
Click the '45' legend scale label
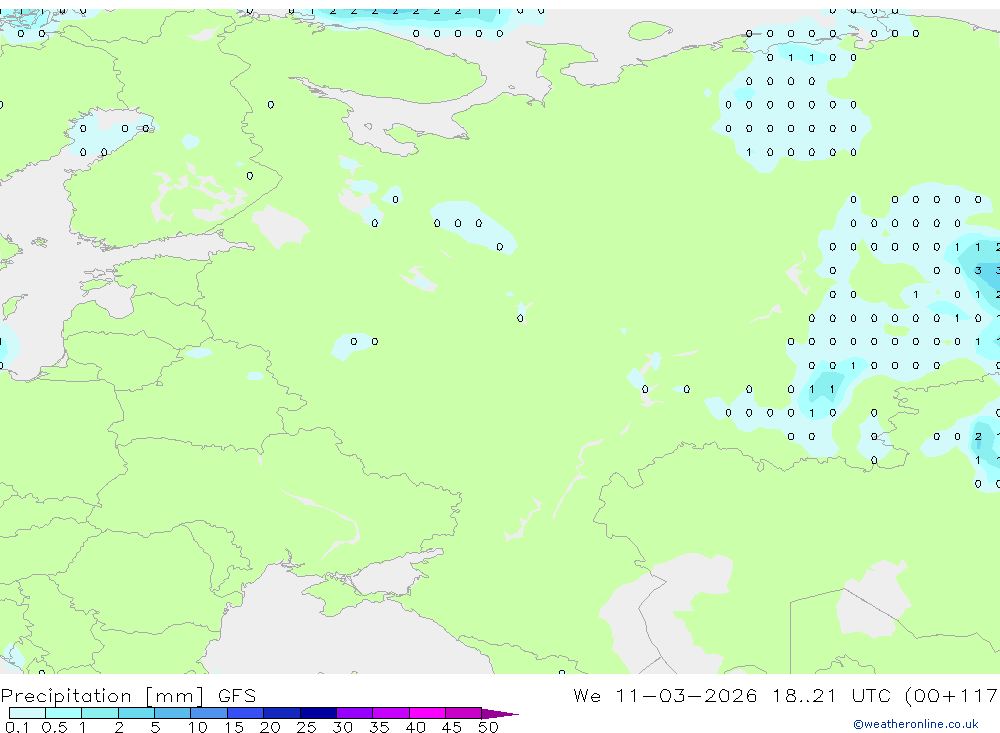[x=452, y=727]
